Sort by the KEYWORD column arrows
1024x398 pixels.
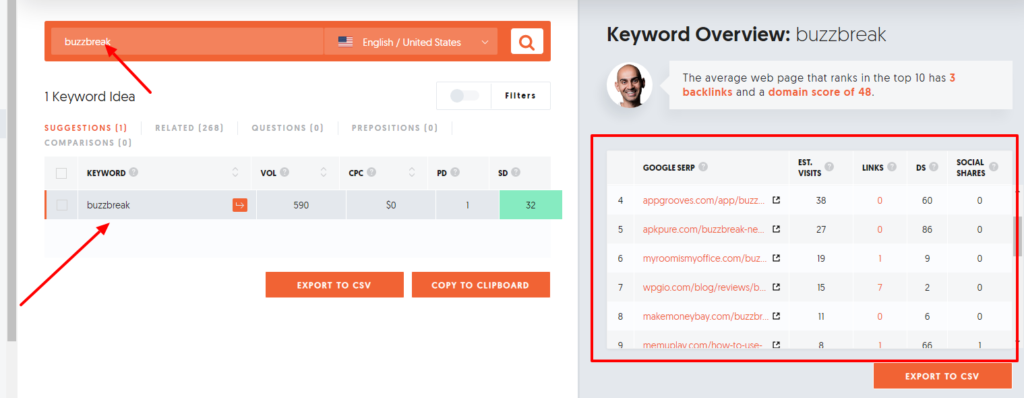click(x=235, y=173)
